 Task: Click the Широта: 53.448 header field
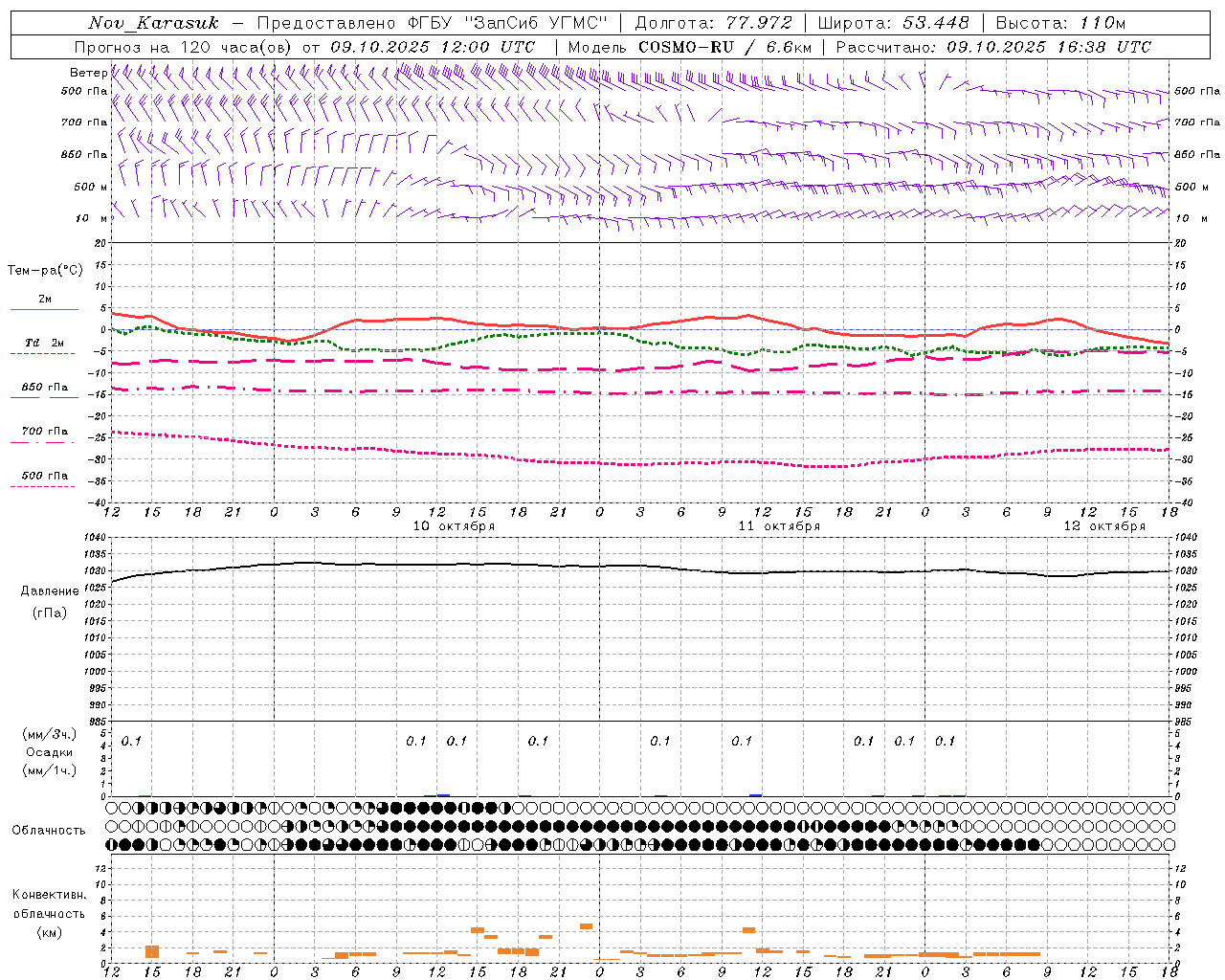click(893, 23)
